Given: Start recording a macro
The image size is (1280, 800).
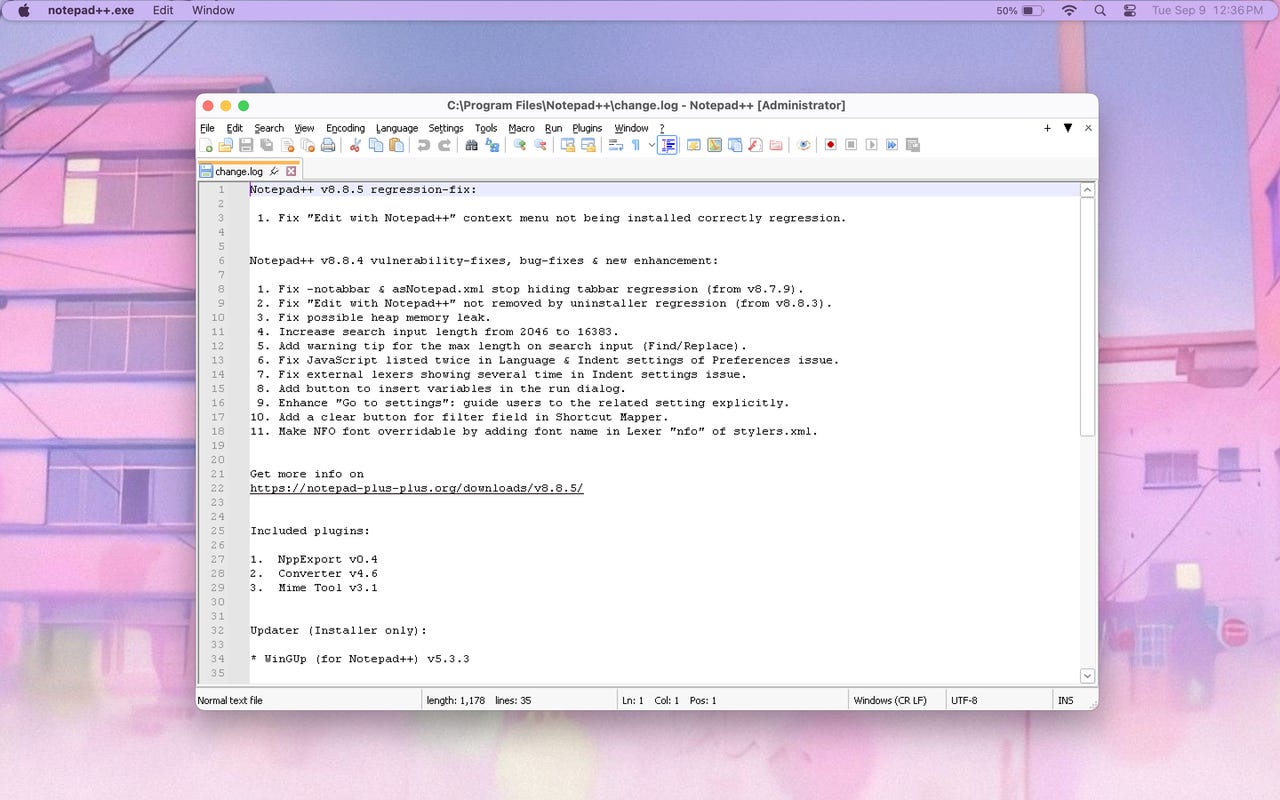Looking at the screenshot, I should pos(830,145).
